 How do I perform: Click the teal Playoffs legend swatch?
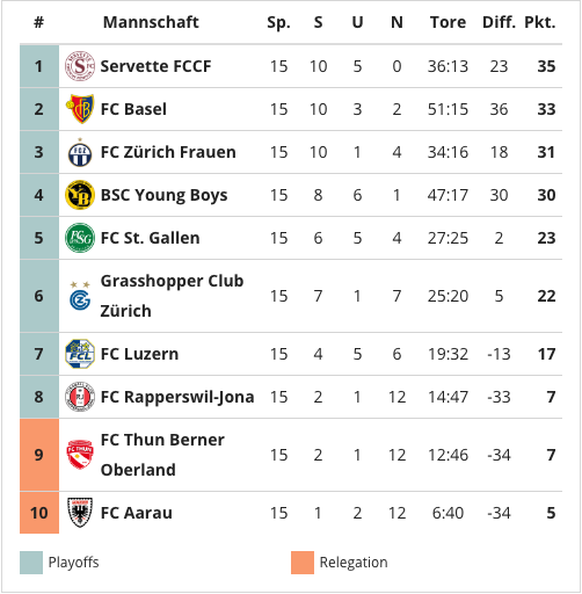[x=31, y=563]
